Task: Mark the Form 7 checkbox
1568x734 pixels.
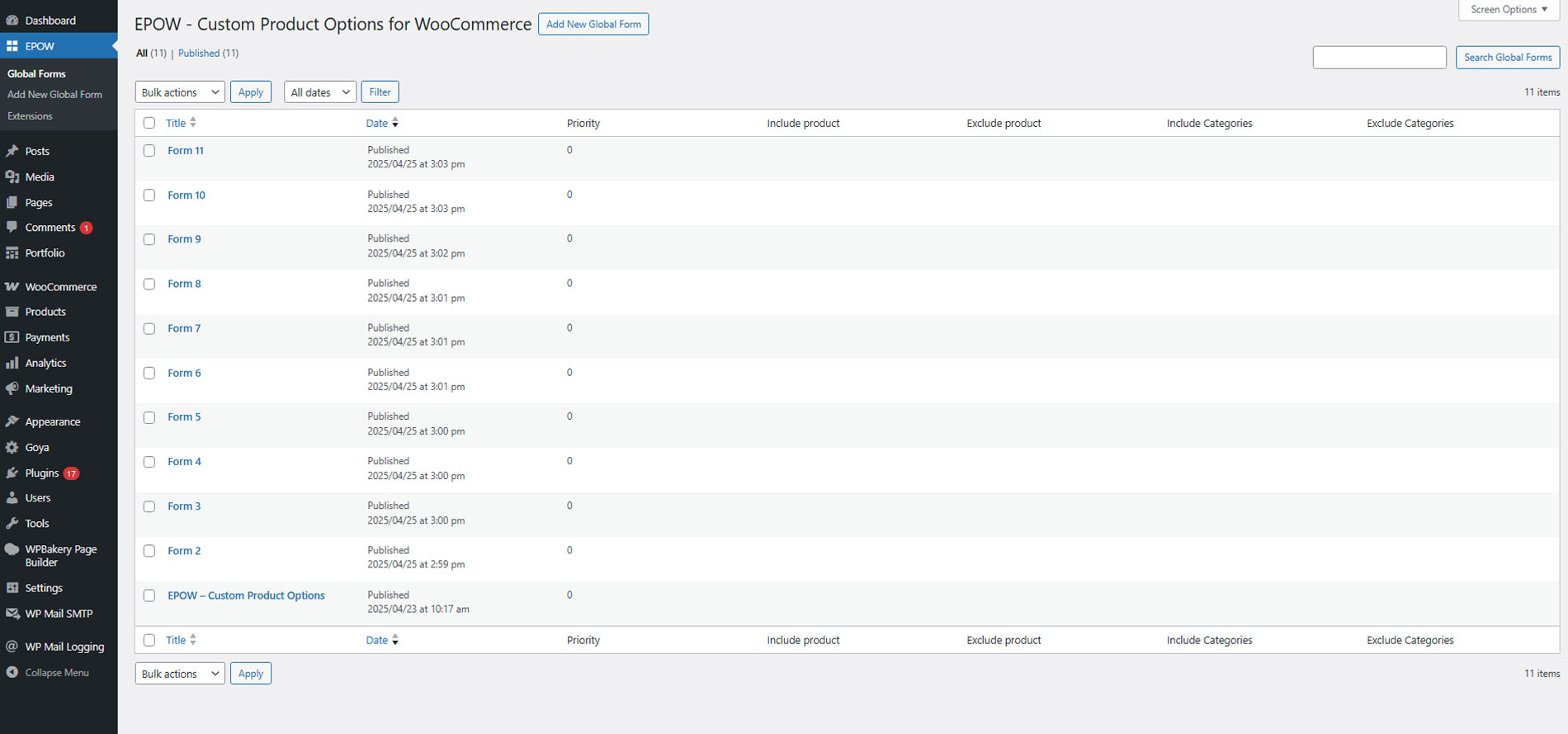Action: (149, 328)
